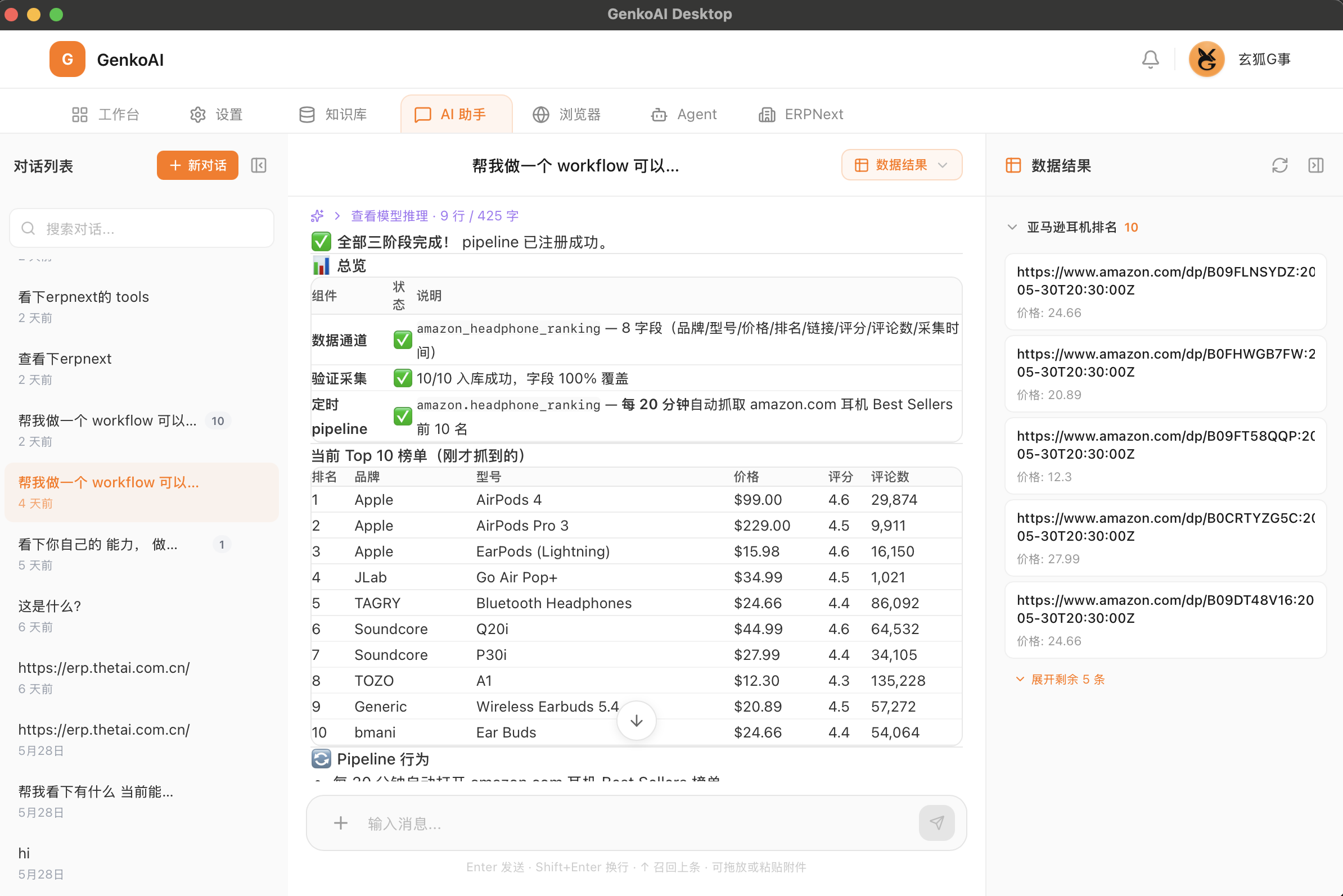The height and width of the screenshot is (896, 1343).
Task: Switch to the 工作台 tab
Action: point(106,115)
